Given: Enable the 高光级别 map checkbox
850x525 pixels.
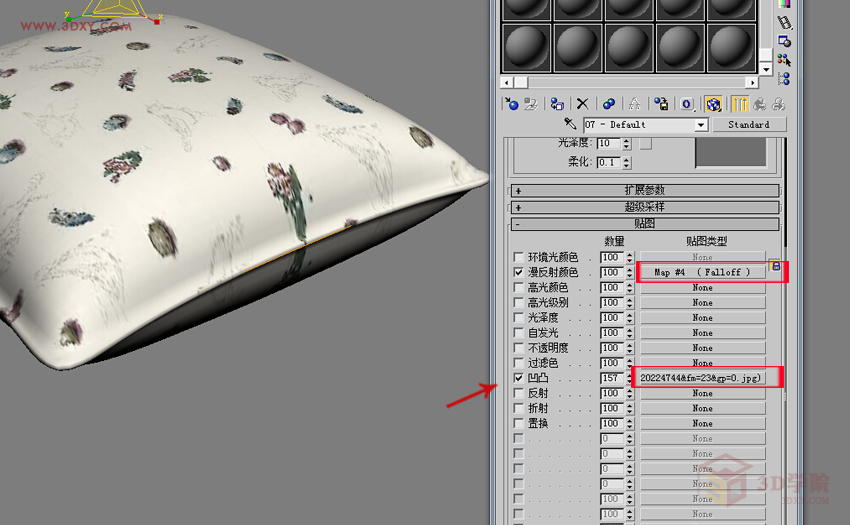Looking at the screenshot, I should (519, 303).
